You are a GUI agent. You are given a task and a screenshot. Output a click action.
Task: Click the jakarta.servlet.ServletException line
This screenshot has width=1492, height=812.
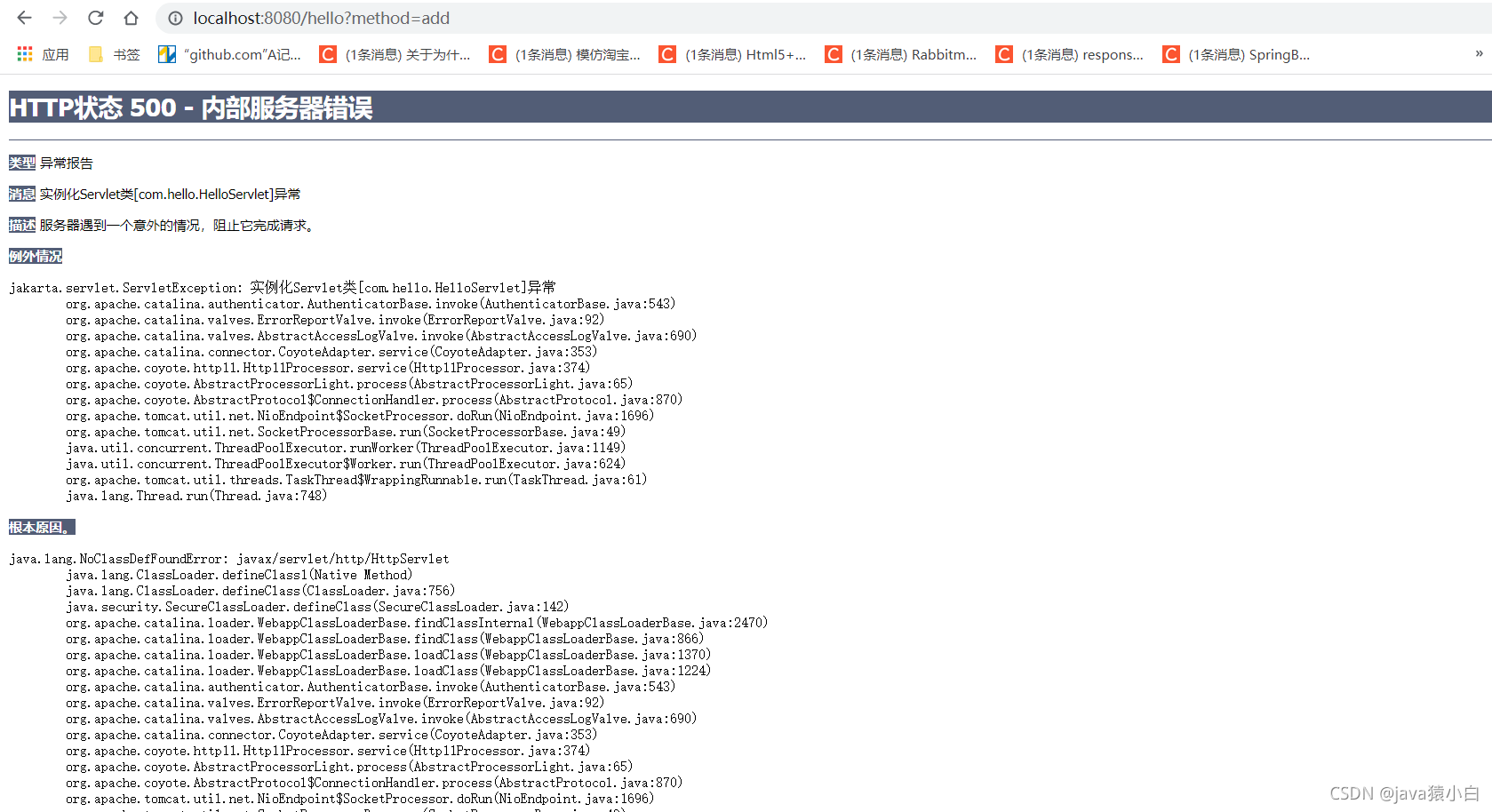click(x=283, y=287)
